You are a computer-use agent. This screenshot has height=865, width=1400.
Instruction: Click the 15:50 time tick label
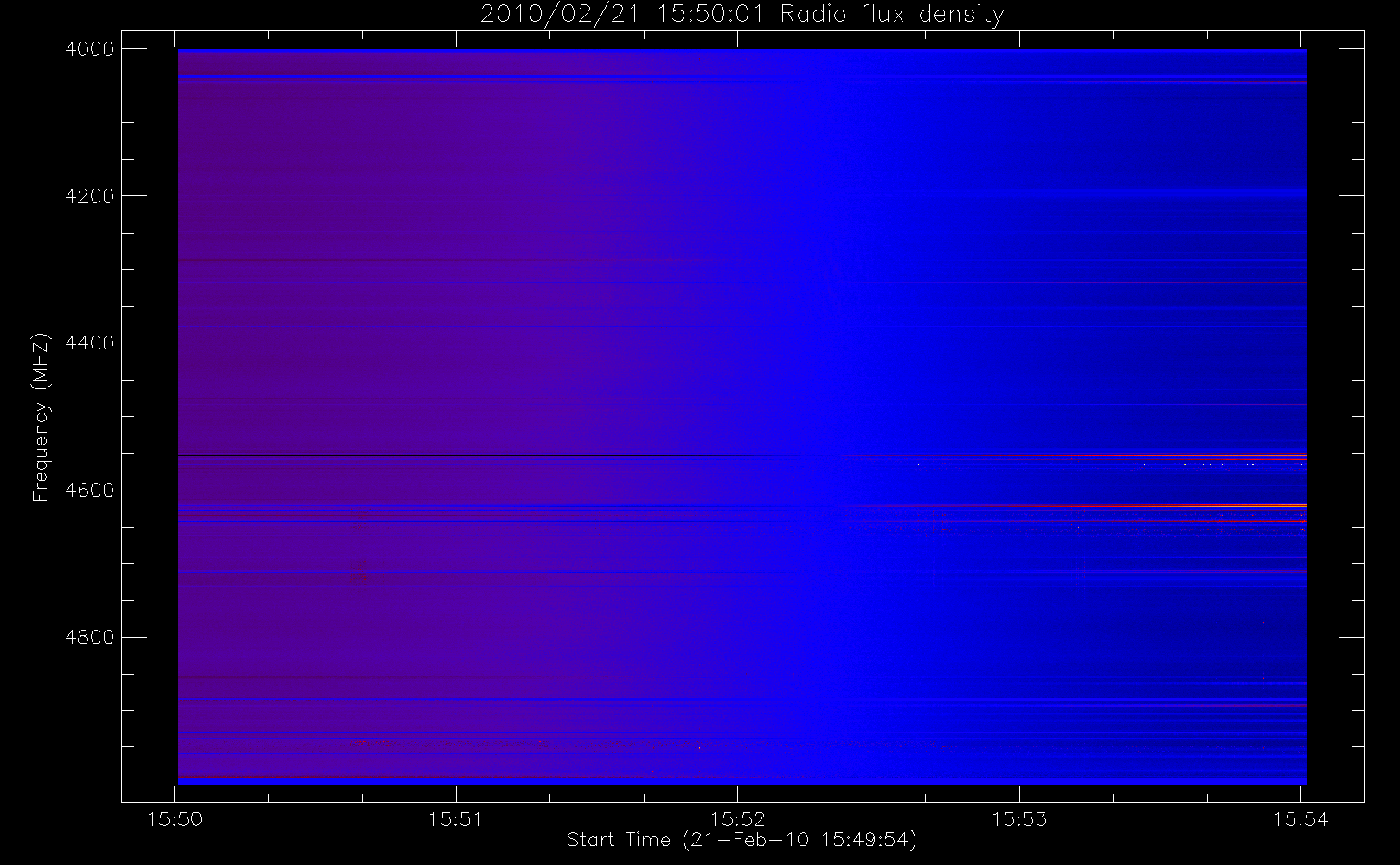click(175, 819)
